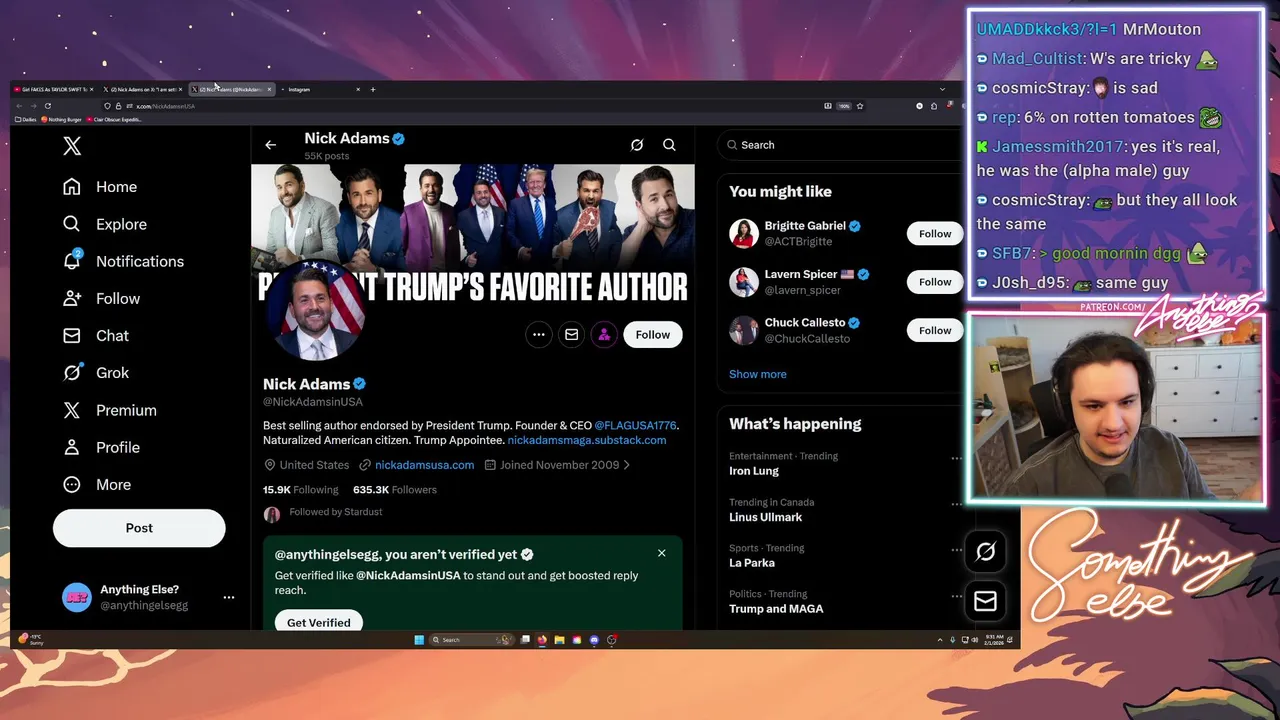Expand Joined November 2009 details
This screenshot has width=1280, height=720.
[x=557, y=465]
